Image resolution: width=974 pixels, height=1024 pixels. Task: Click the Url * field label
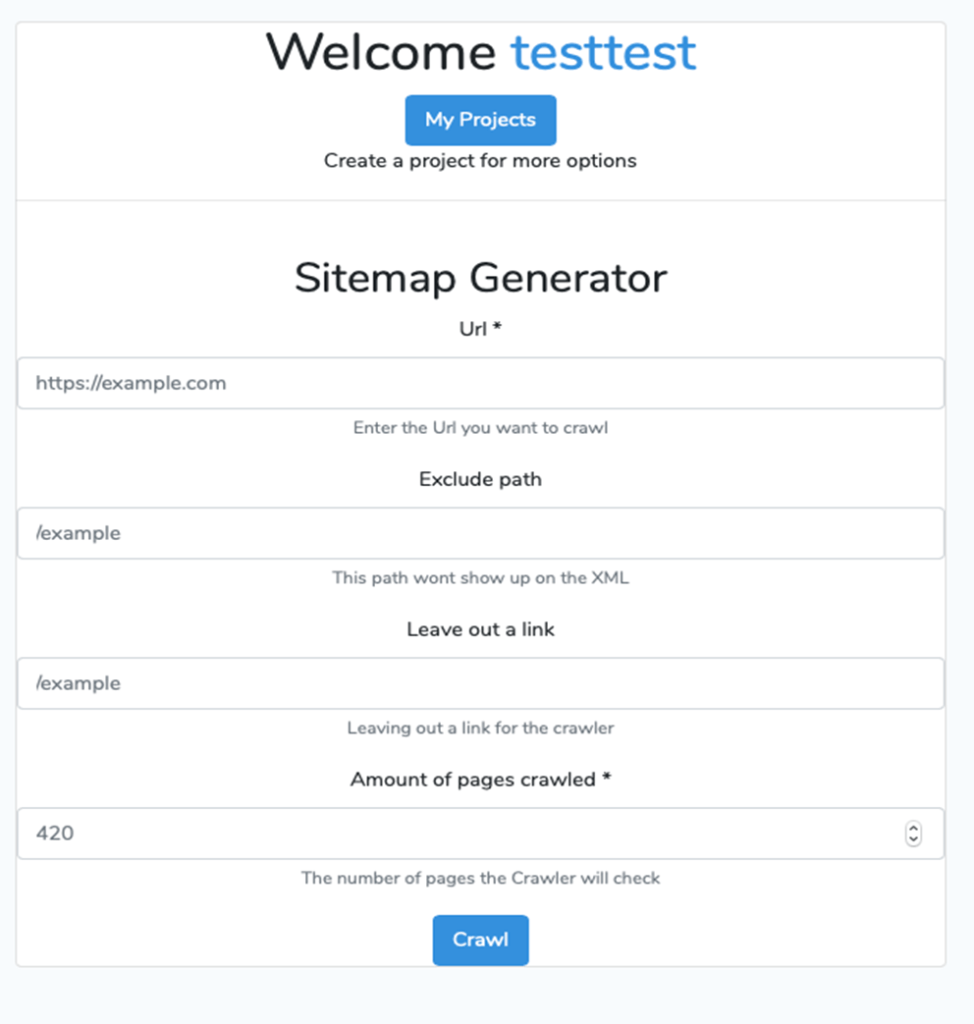(x=480, y=329)
